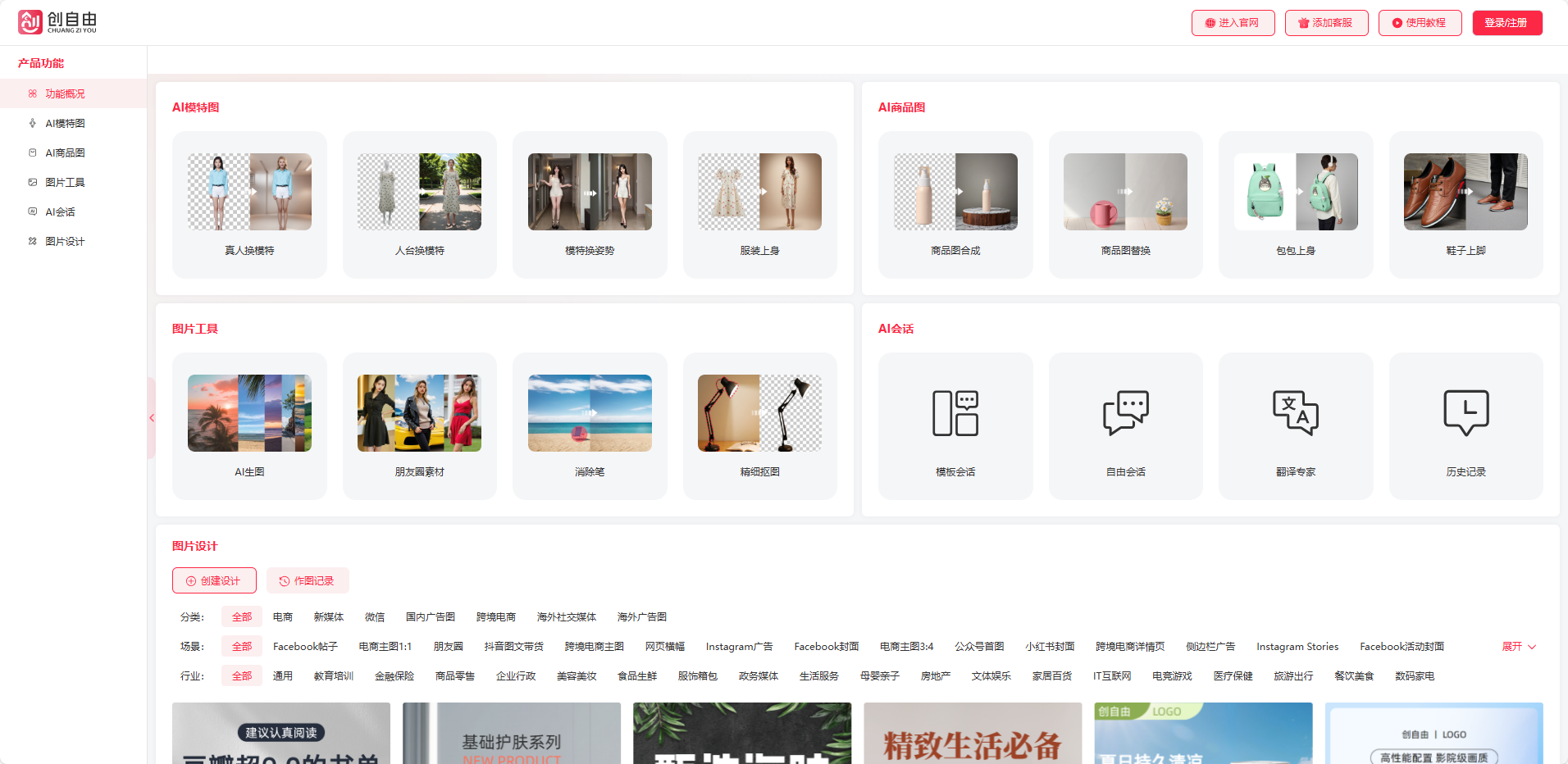Click the 使用教程 button
Image resolution: width=1568 pixels, height=764 pixels.
[1420, 23]
